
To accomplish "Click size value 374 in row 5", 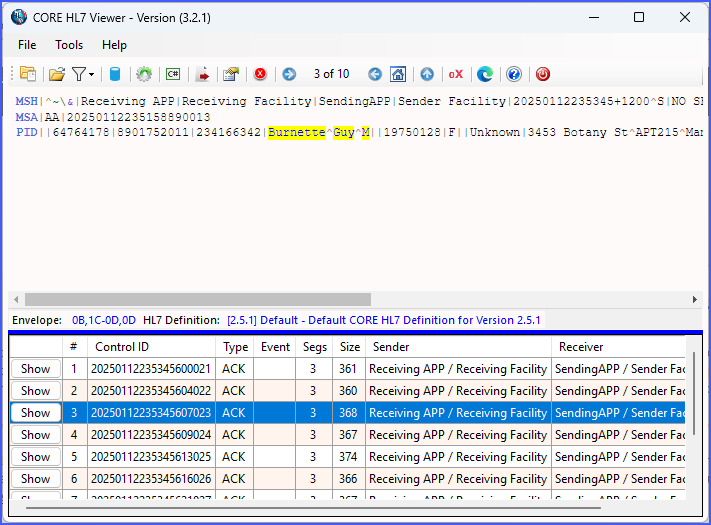I will (x=348, y=457).
